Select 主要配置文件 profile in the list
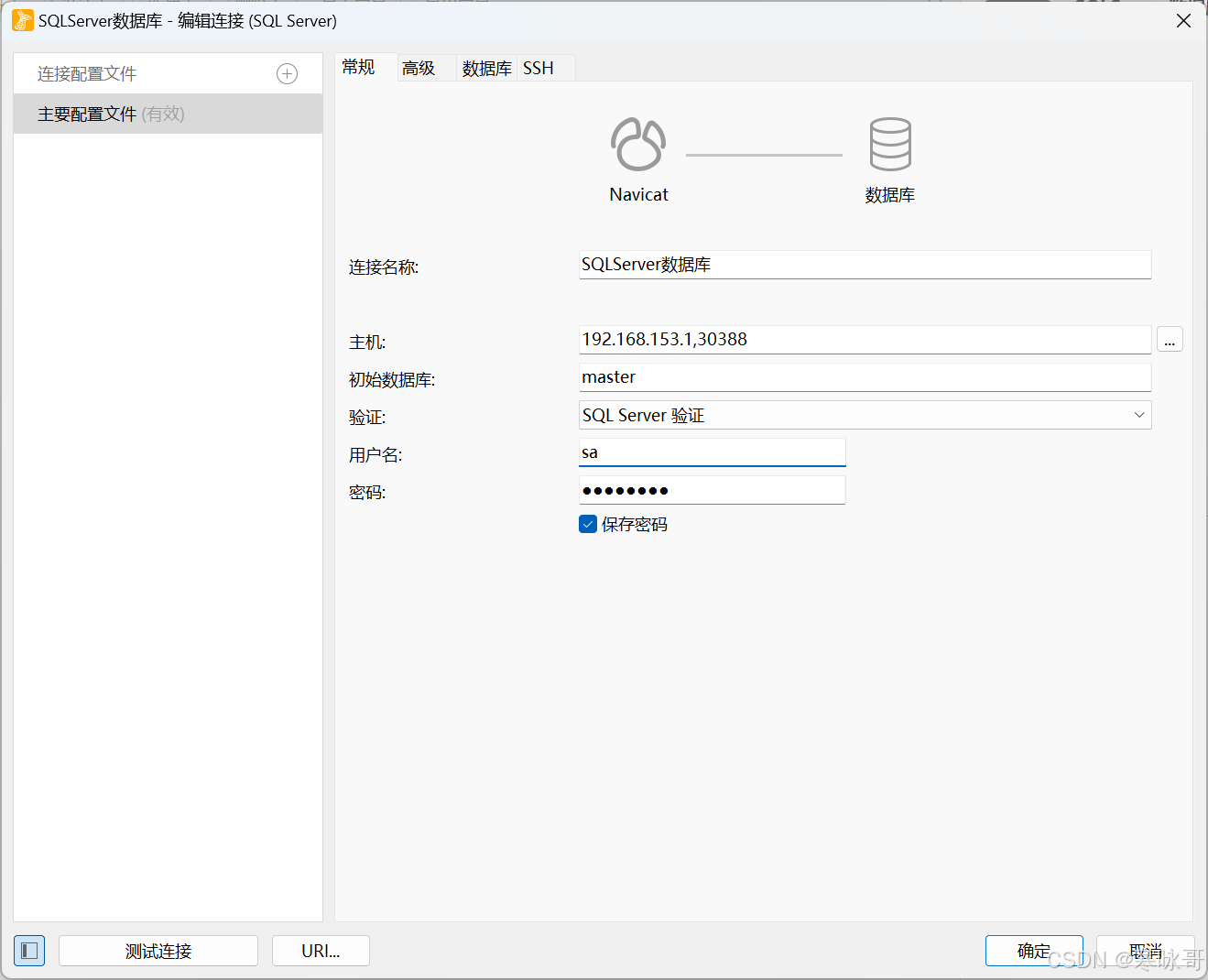 (169, 114)
